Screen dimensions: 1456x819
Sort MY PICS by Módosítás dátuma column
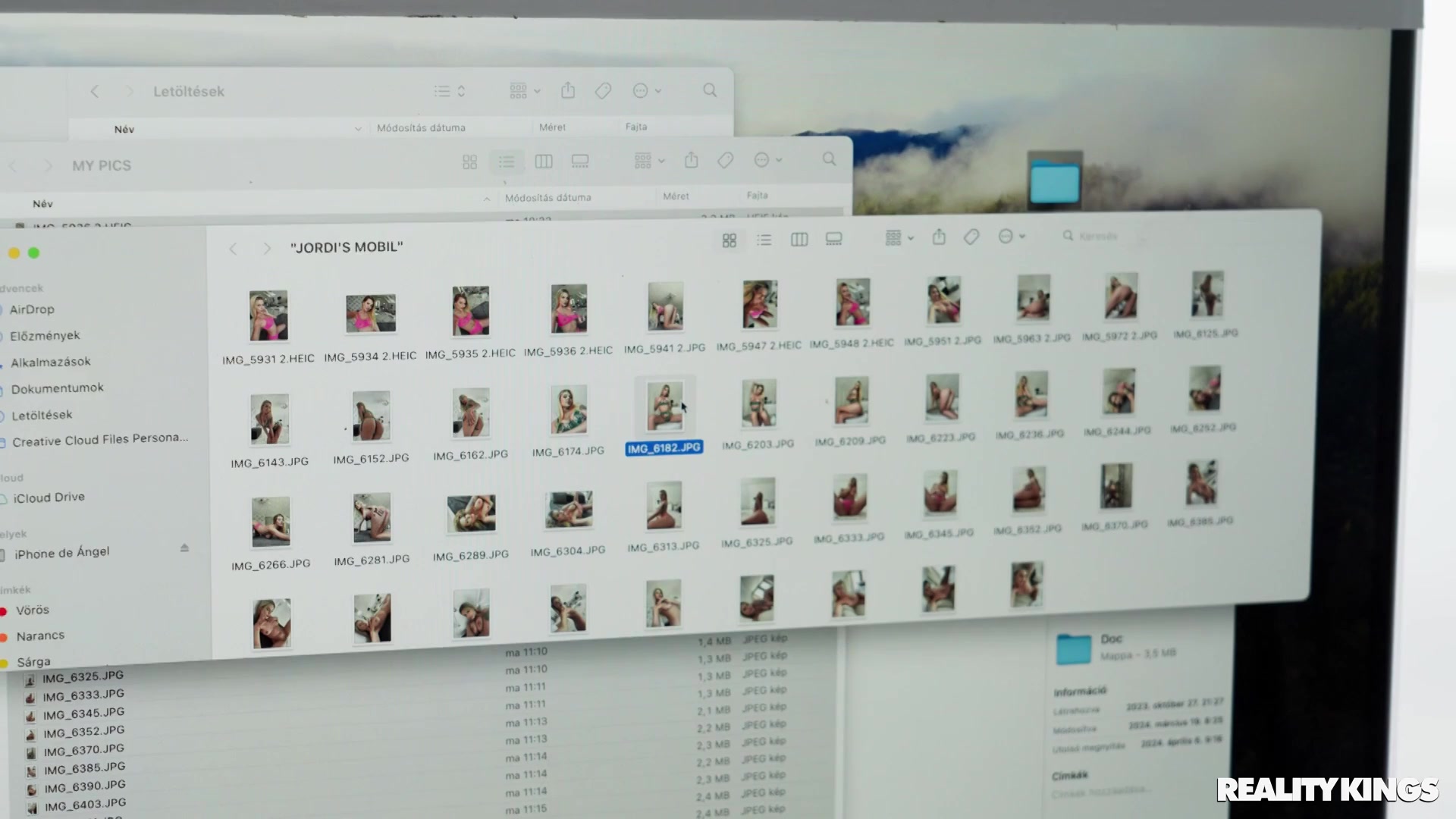pyautogui.click(x=548, y=198)
